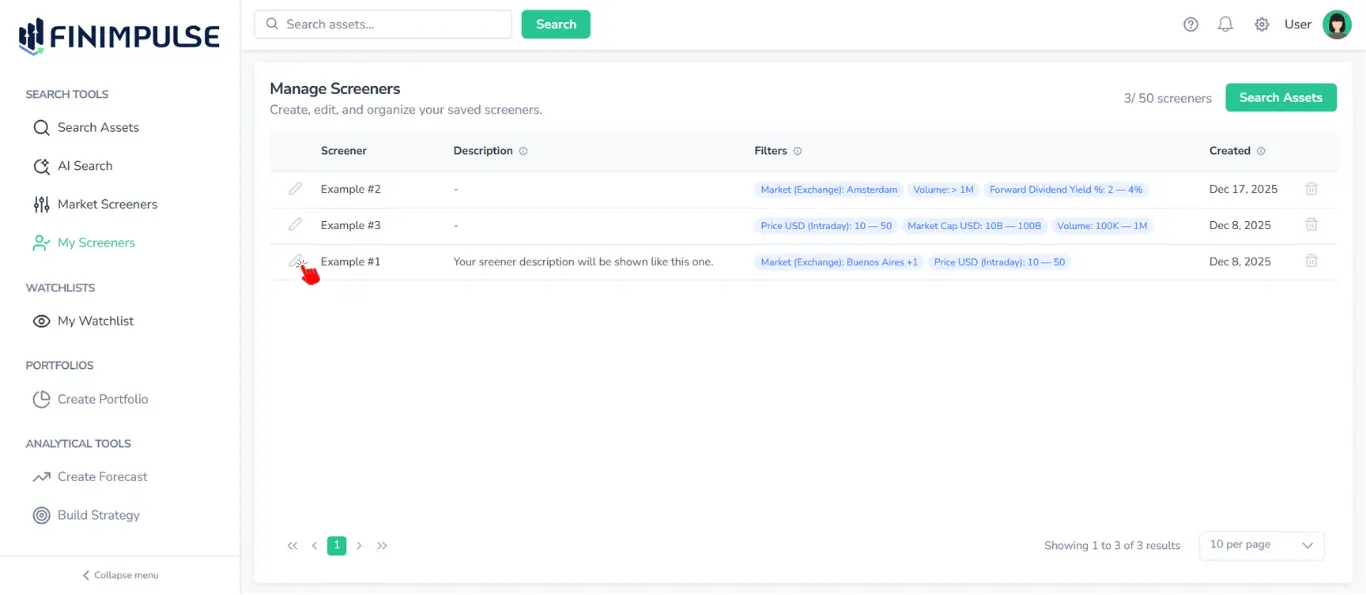Edit Example #2 using its pencil icon
The width and height of the screenshot is (1366, 595).
coord(295,188)
